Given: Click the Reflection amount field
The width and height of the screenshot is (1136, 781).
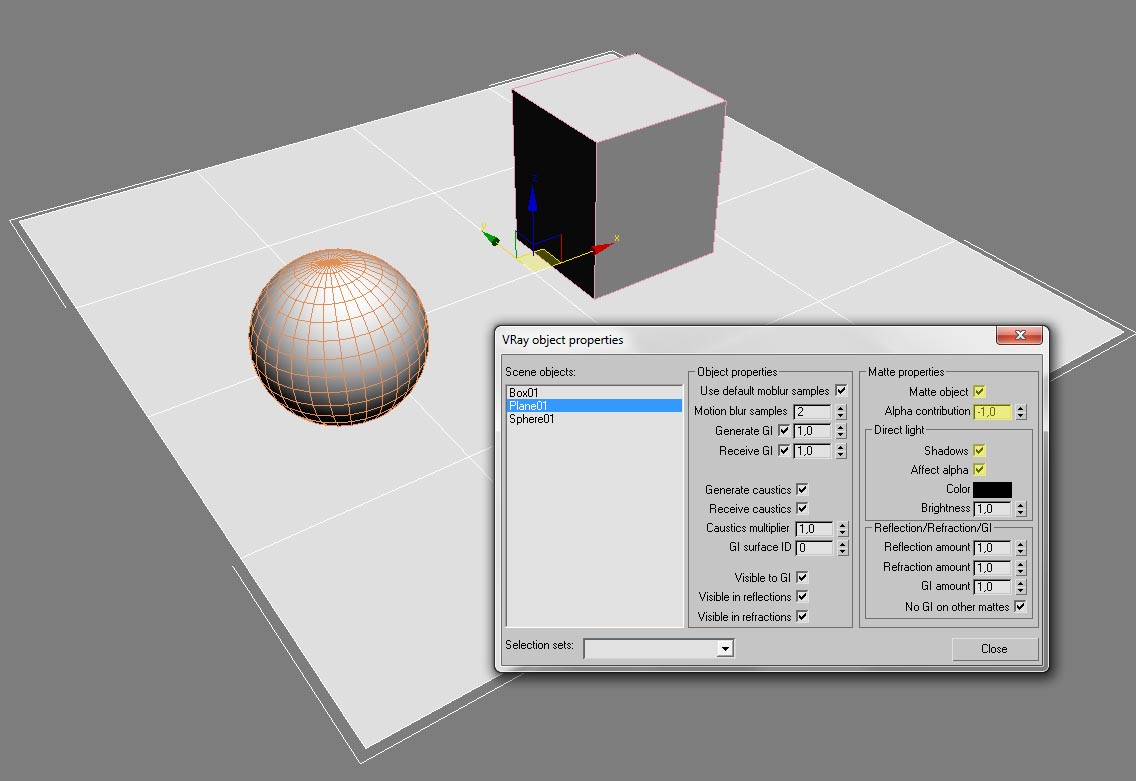Looking at the screenshot, I should coord(993,548).
